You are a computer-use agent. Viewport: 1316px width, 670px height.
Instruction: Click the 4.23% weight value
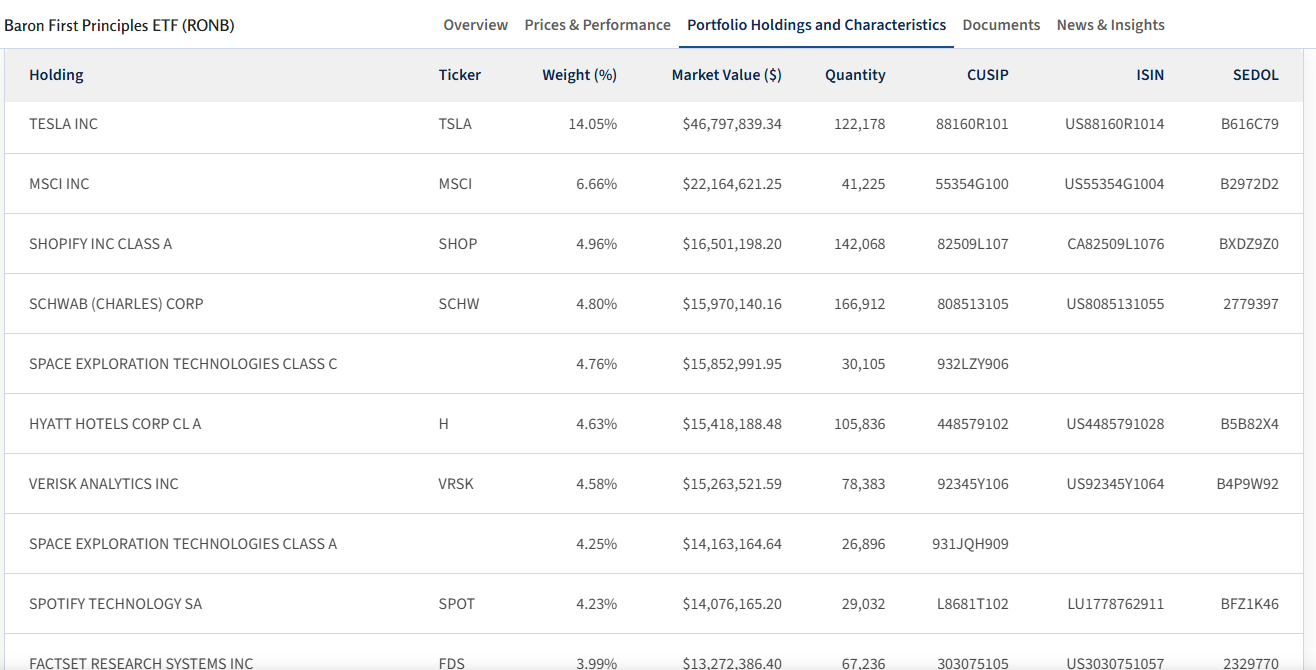click(x=596, y=604)
